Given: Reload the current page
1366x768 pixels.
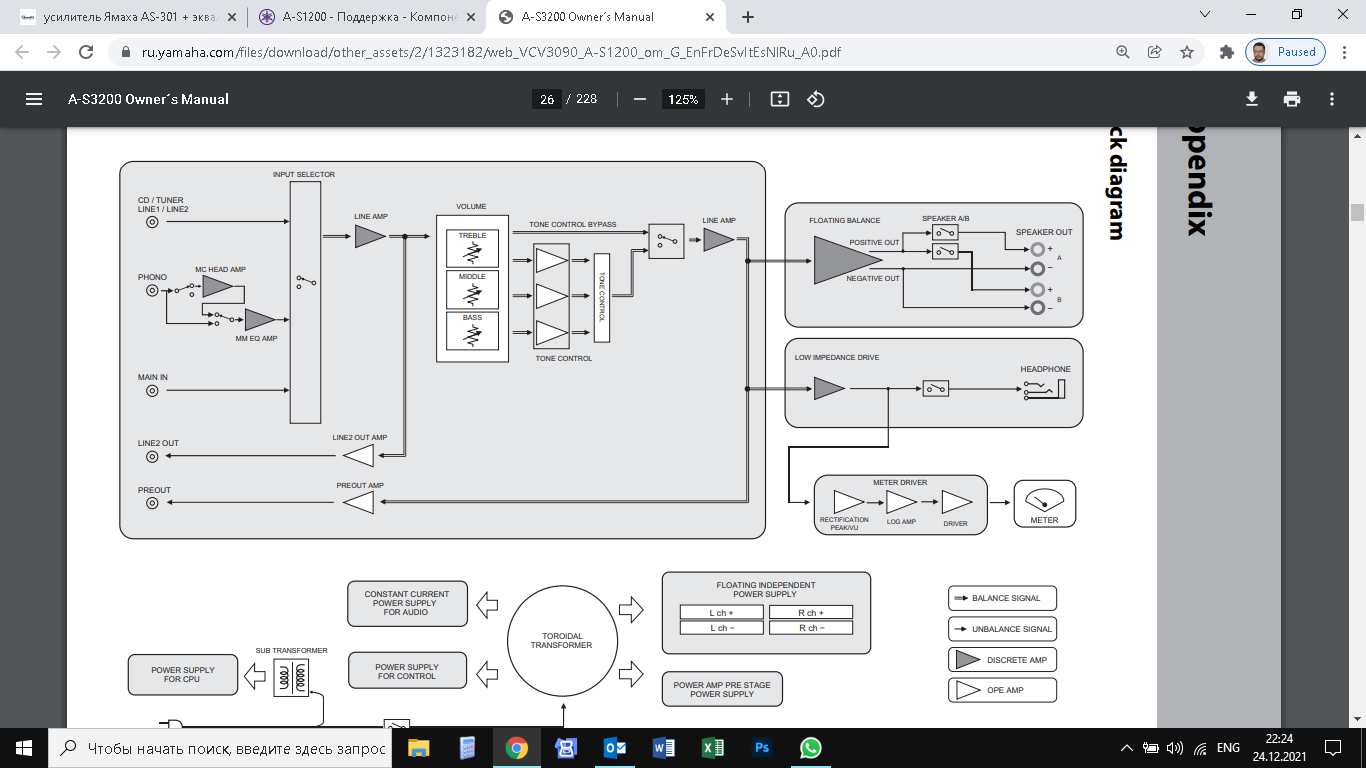Looking at the screenshot, I should [x=86, y=52].
